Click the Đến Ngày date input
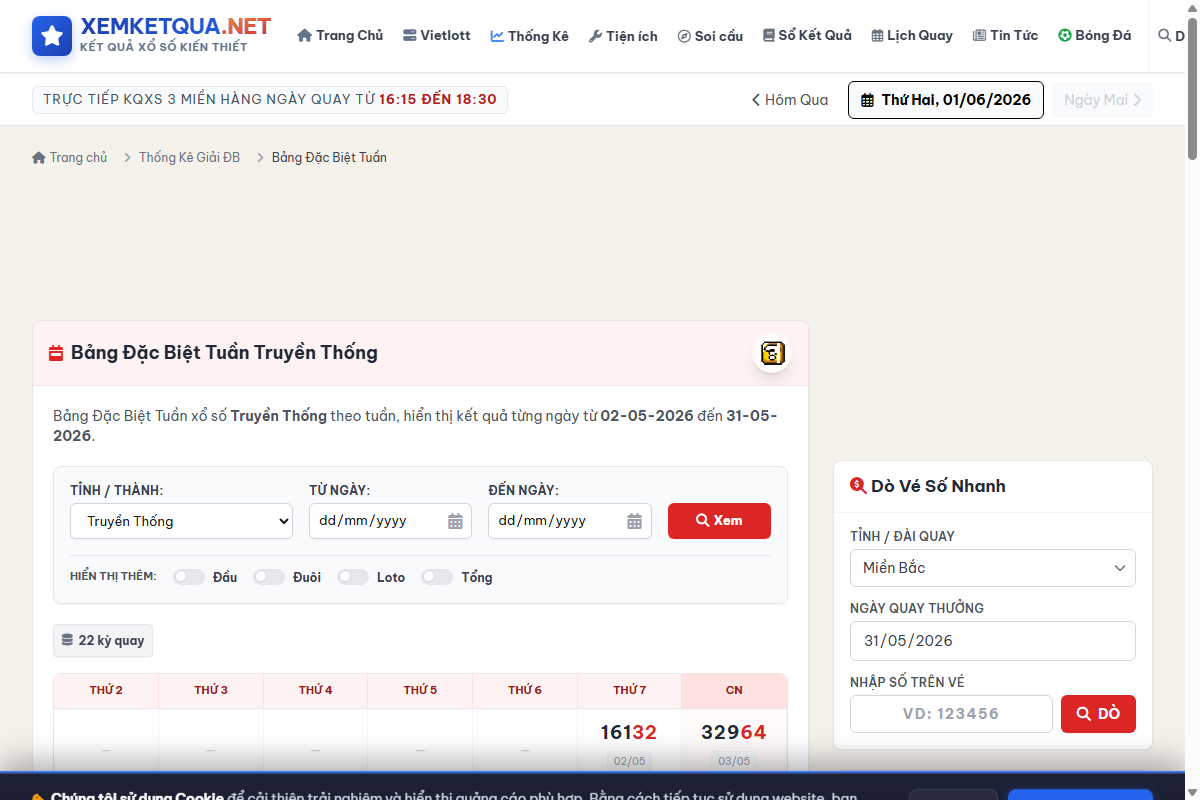1200x800 pixels. (569, 521)
